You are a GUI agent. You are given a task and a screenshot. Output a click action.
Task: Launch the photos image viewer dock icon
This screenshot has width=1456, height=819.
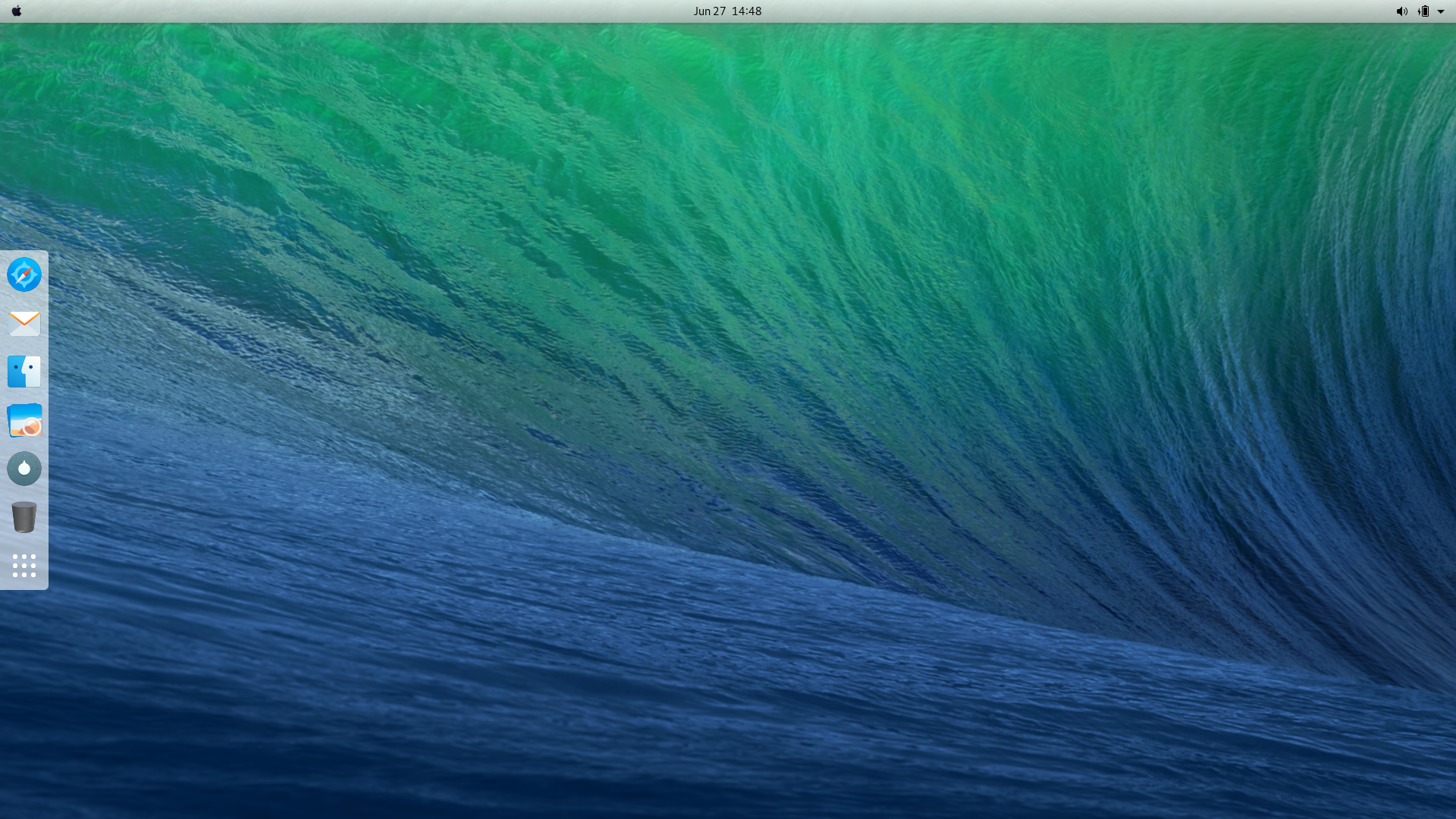(x=24, y=420)
